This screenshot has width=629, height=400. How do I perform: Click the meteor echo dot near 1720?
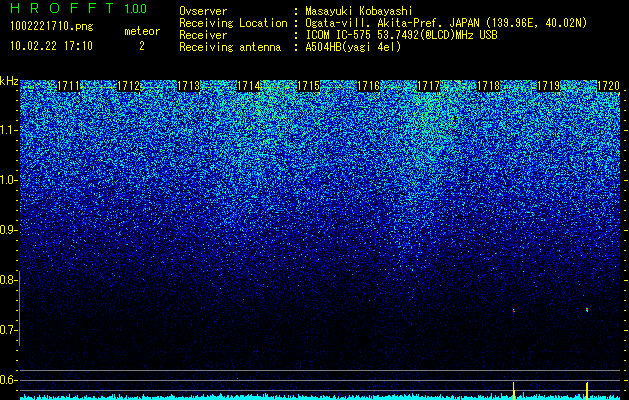(586, 310)
